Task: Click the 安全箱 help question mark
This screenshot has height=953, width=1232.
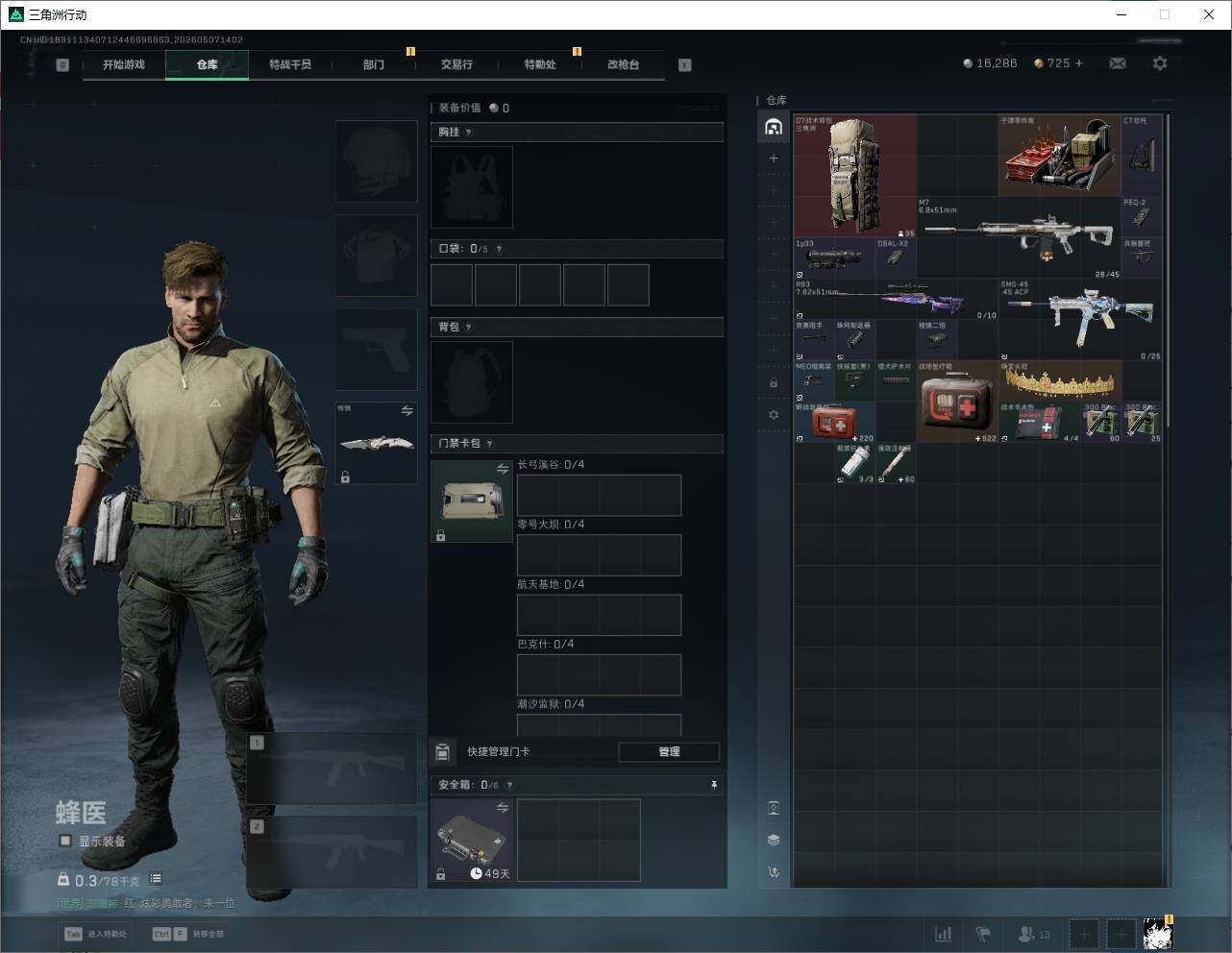Action: pos(509,785)
